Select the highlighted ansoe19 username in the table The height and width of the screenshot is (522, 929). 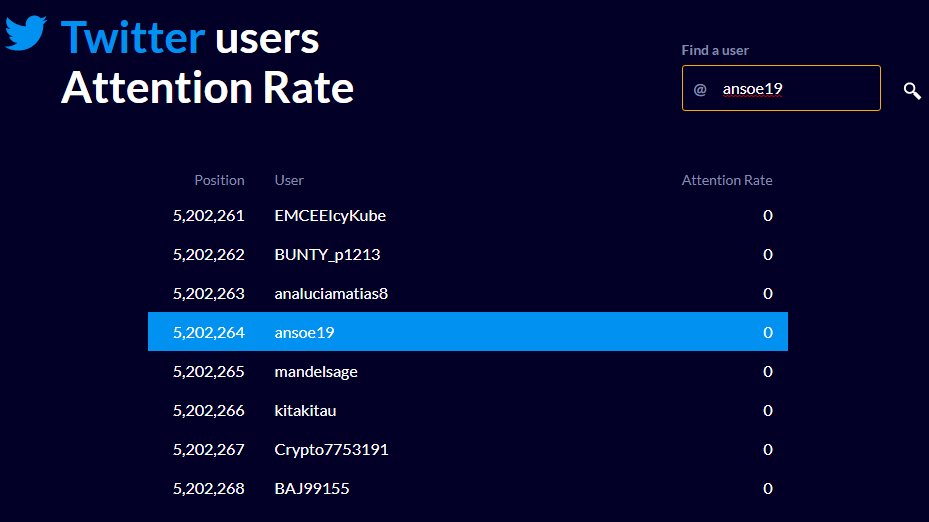[x=304, y=332]
